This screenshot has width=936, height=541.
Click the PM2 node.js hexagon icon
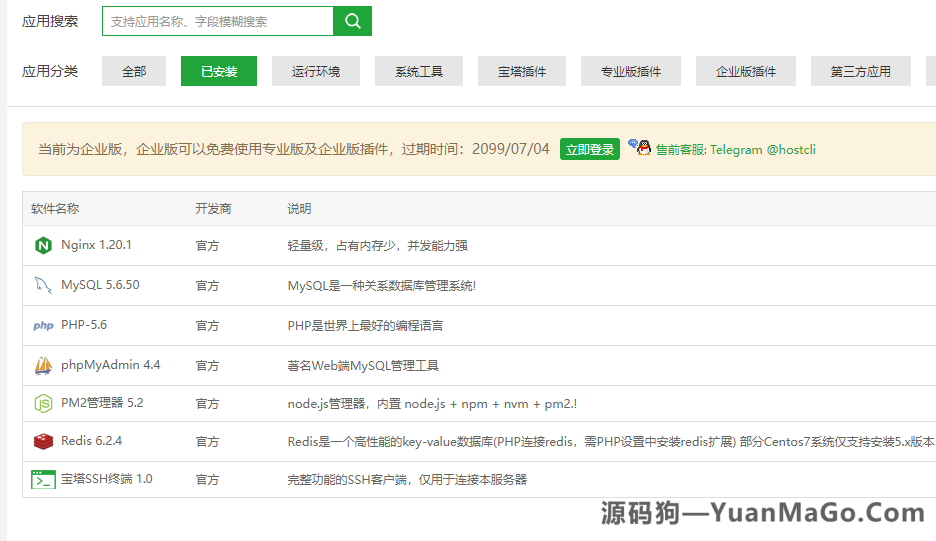(x=43, y=404)
